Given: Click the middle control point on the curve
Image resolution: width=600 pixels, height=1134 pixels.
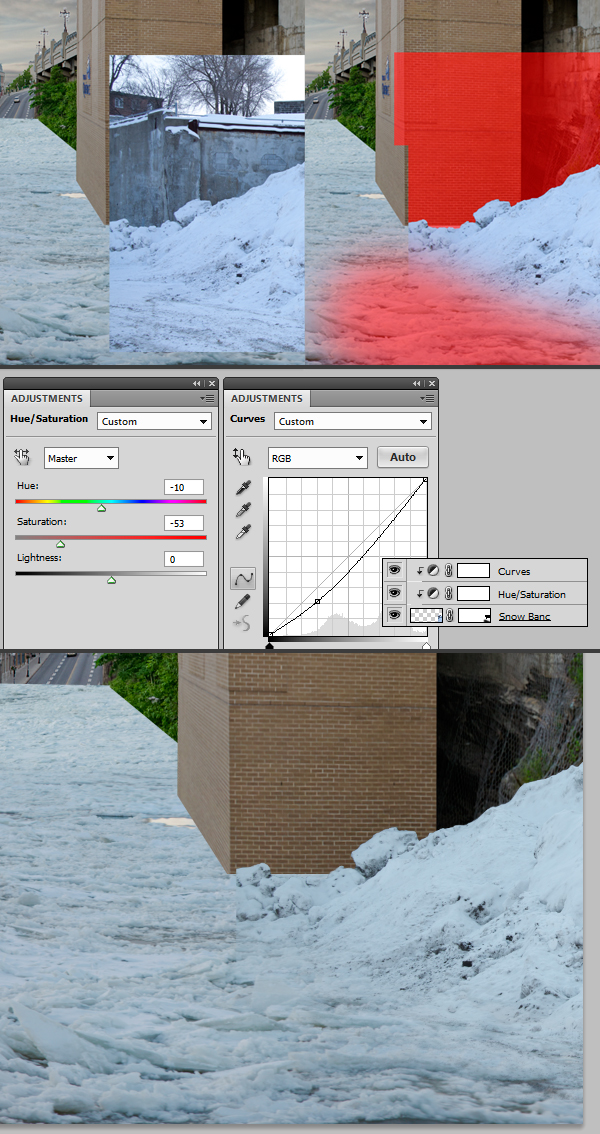Looking at the screenshot, I should (317, 601).
